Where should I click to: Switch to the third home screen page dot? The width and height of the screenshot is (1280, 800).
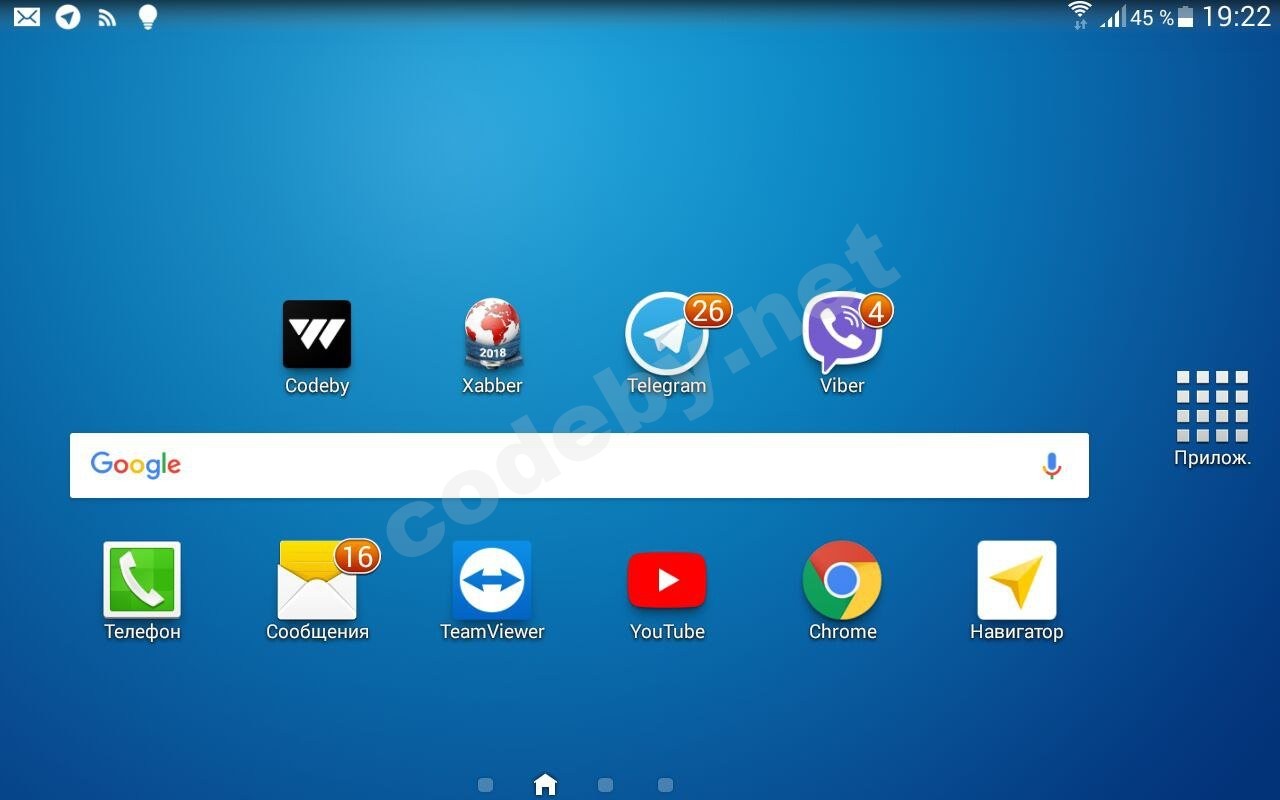click(x=605, y=785)
